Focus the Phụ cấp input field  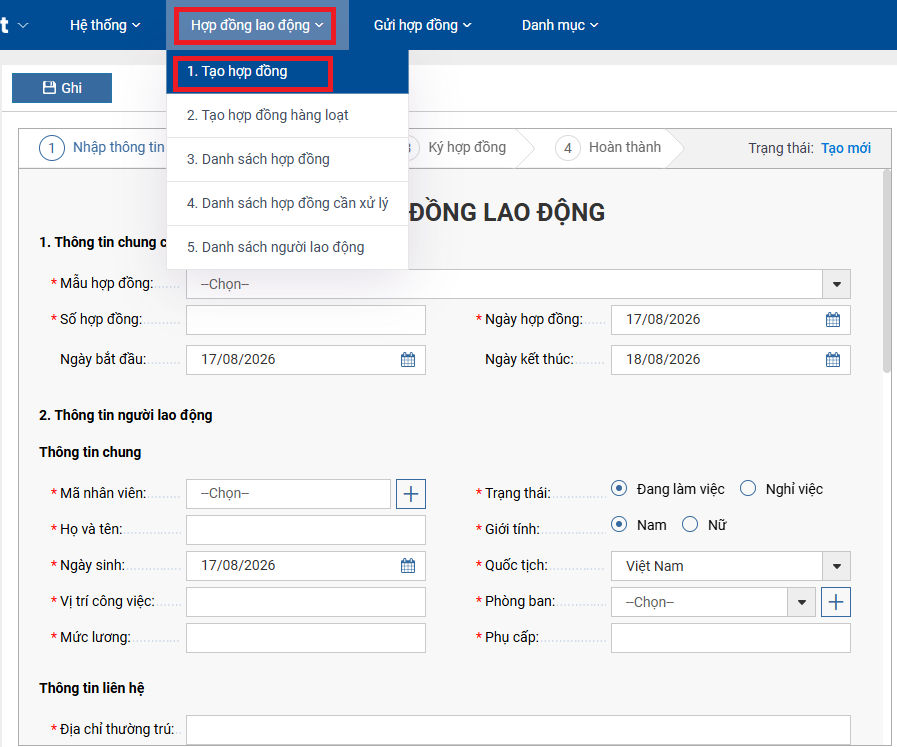pos(731,638)
